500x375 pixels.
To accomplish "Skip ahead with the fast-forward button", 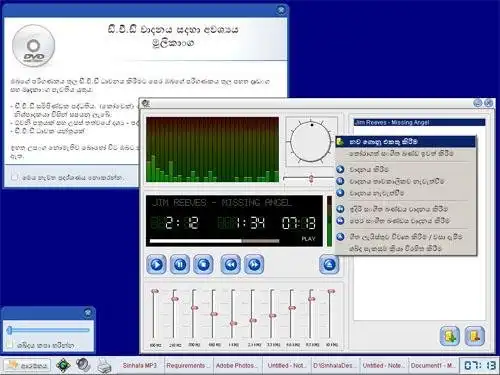I will (x=254, y=265).
